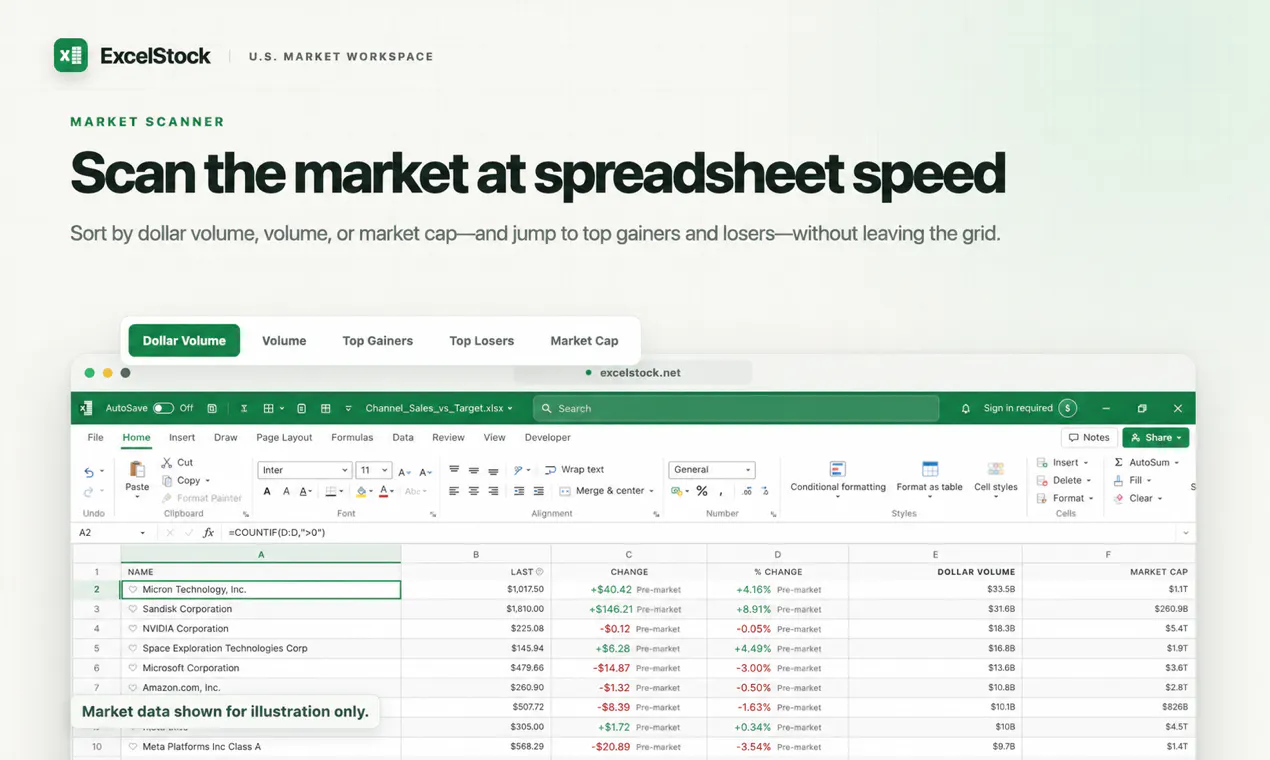This screenshot has width=1270, height=760.
Task: Click the notification bell icon
Action: click(x=966, y=408)
